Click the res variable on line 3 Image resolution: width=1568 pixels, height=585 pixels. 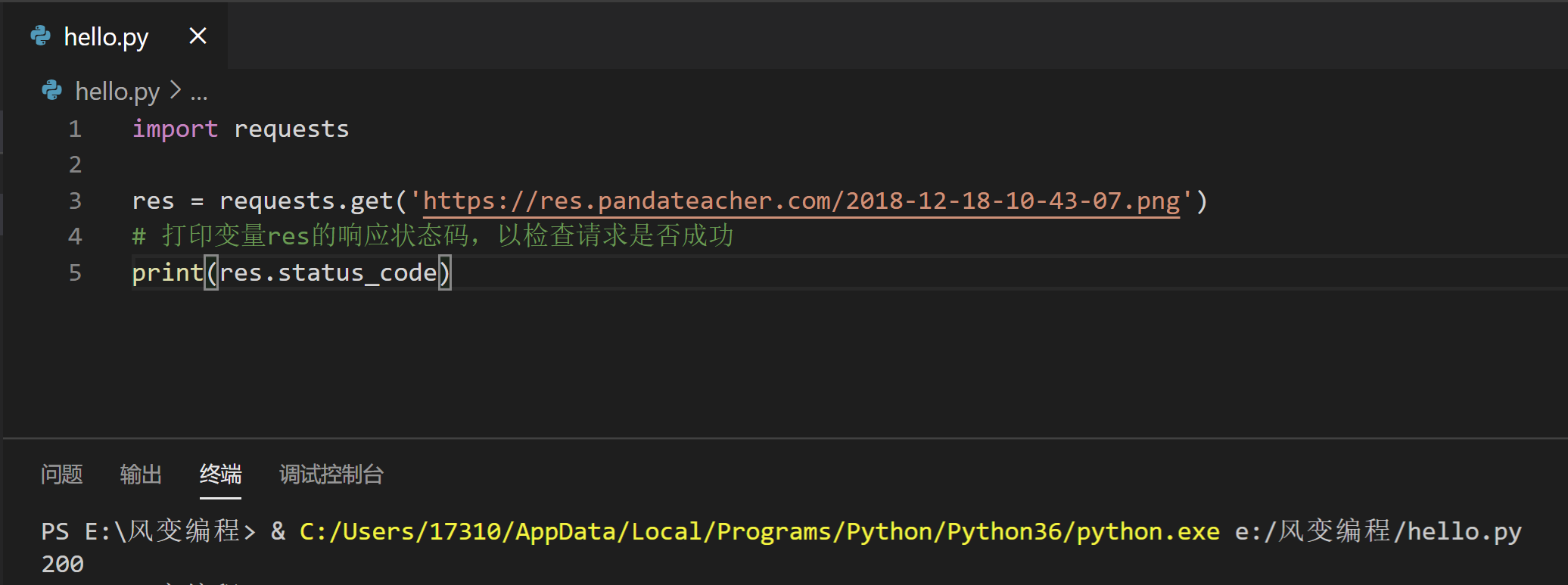153,201
